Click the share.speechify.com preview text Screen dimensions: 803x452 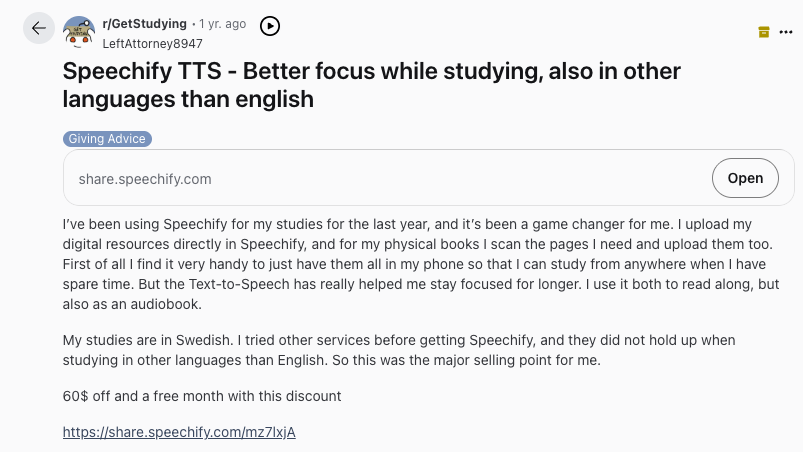[x=145, y=179]
